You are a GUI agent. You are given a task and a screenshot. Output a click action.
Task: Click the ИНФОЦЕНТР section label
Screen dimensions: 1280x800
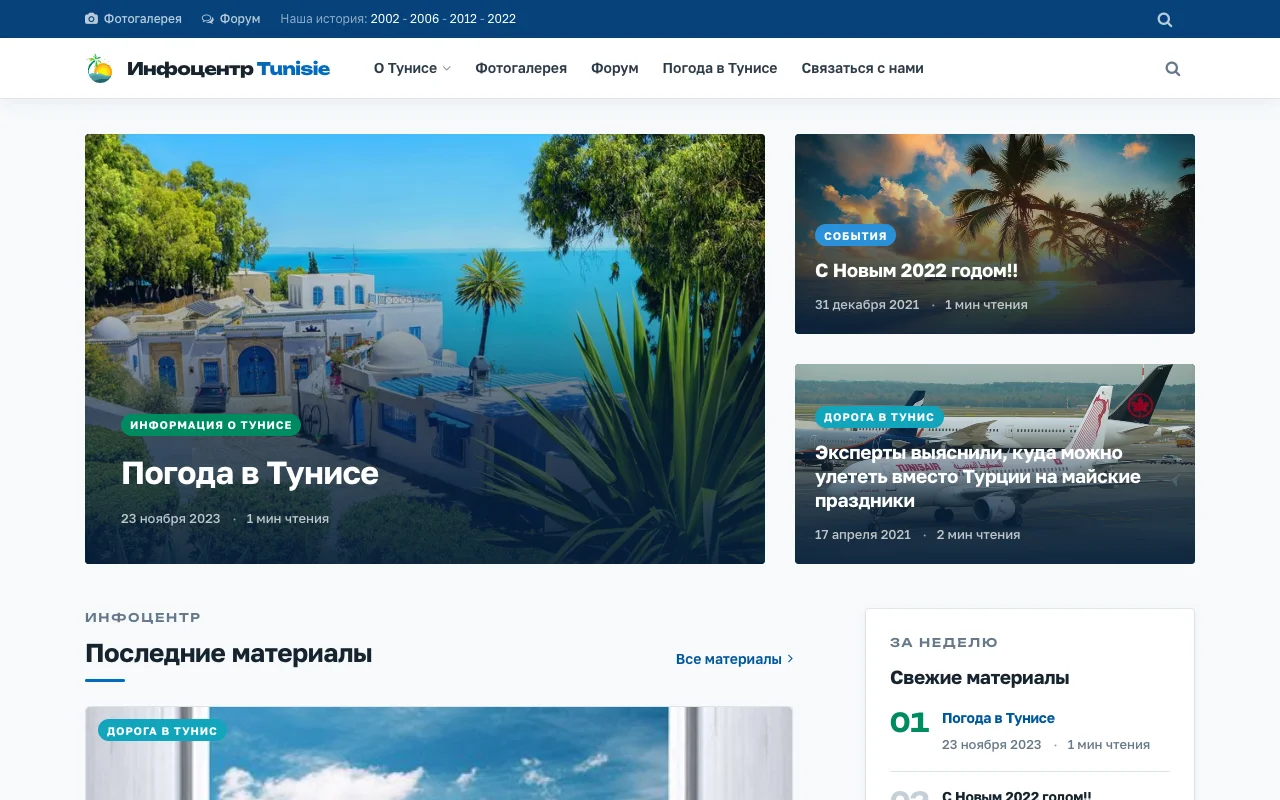[x=143, y=618]
